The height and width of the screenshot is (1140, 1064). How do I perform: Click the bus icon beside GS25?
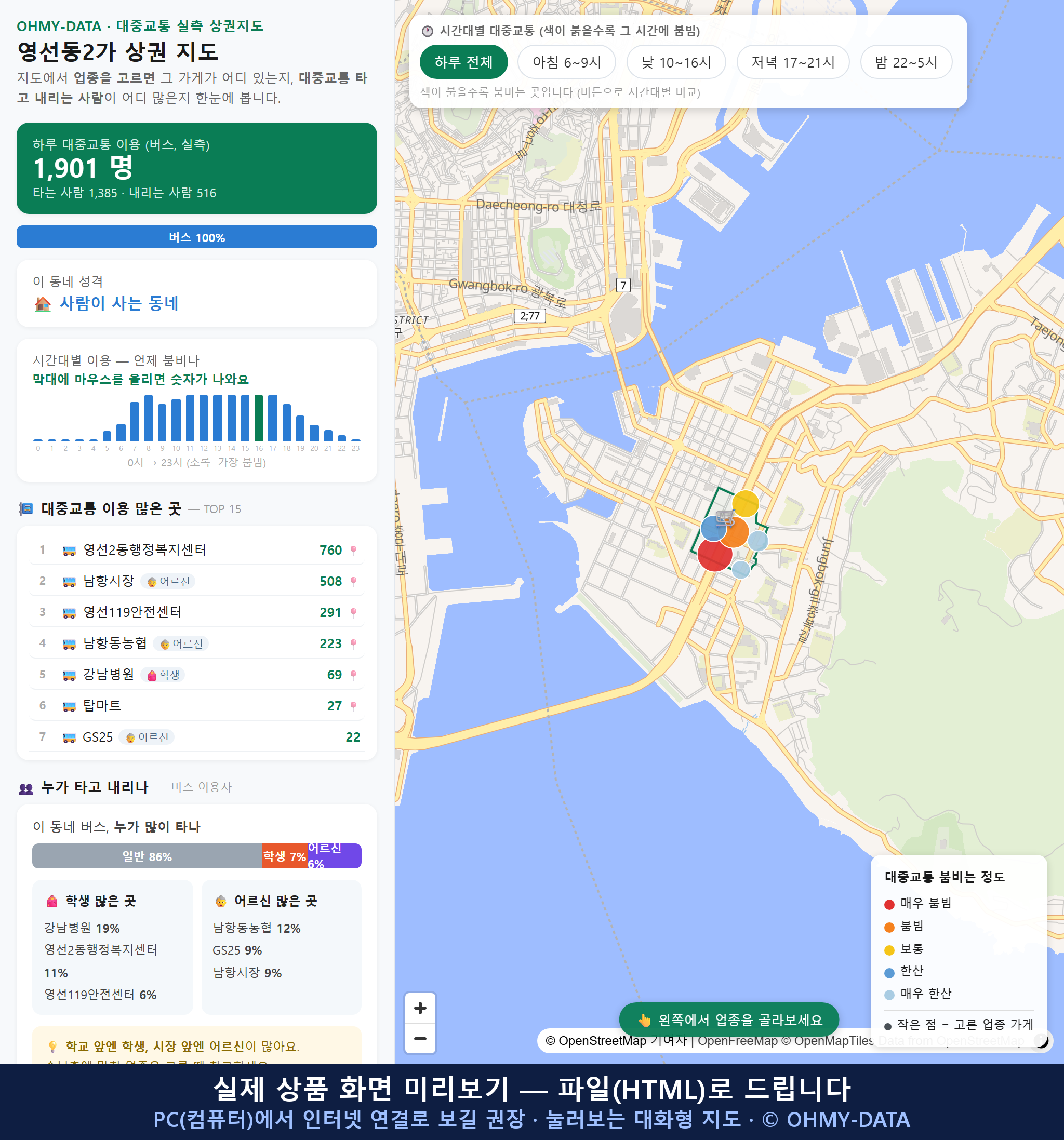pos(69,737)
